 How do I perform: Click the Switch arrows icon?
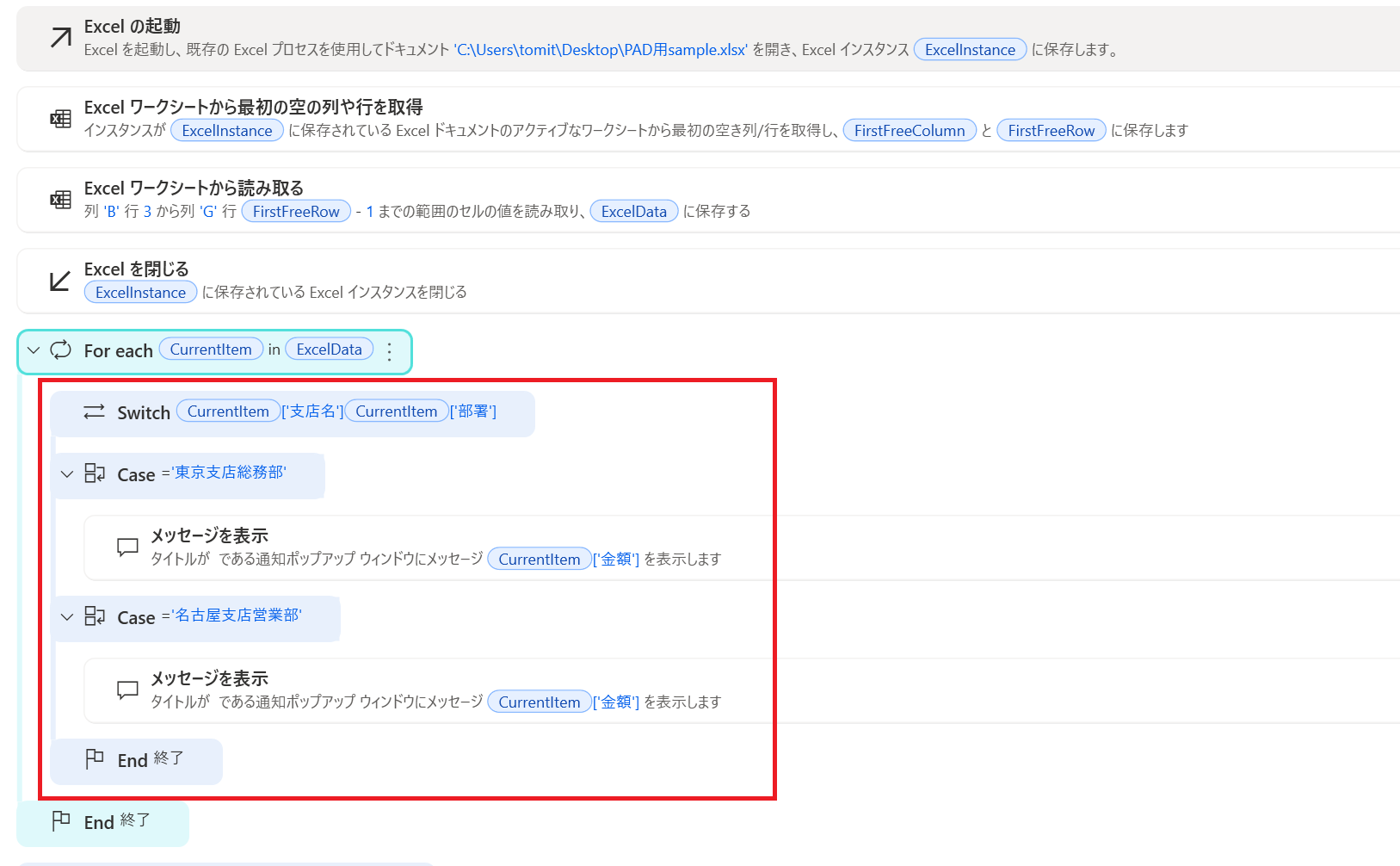[x=94, y=412]
